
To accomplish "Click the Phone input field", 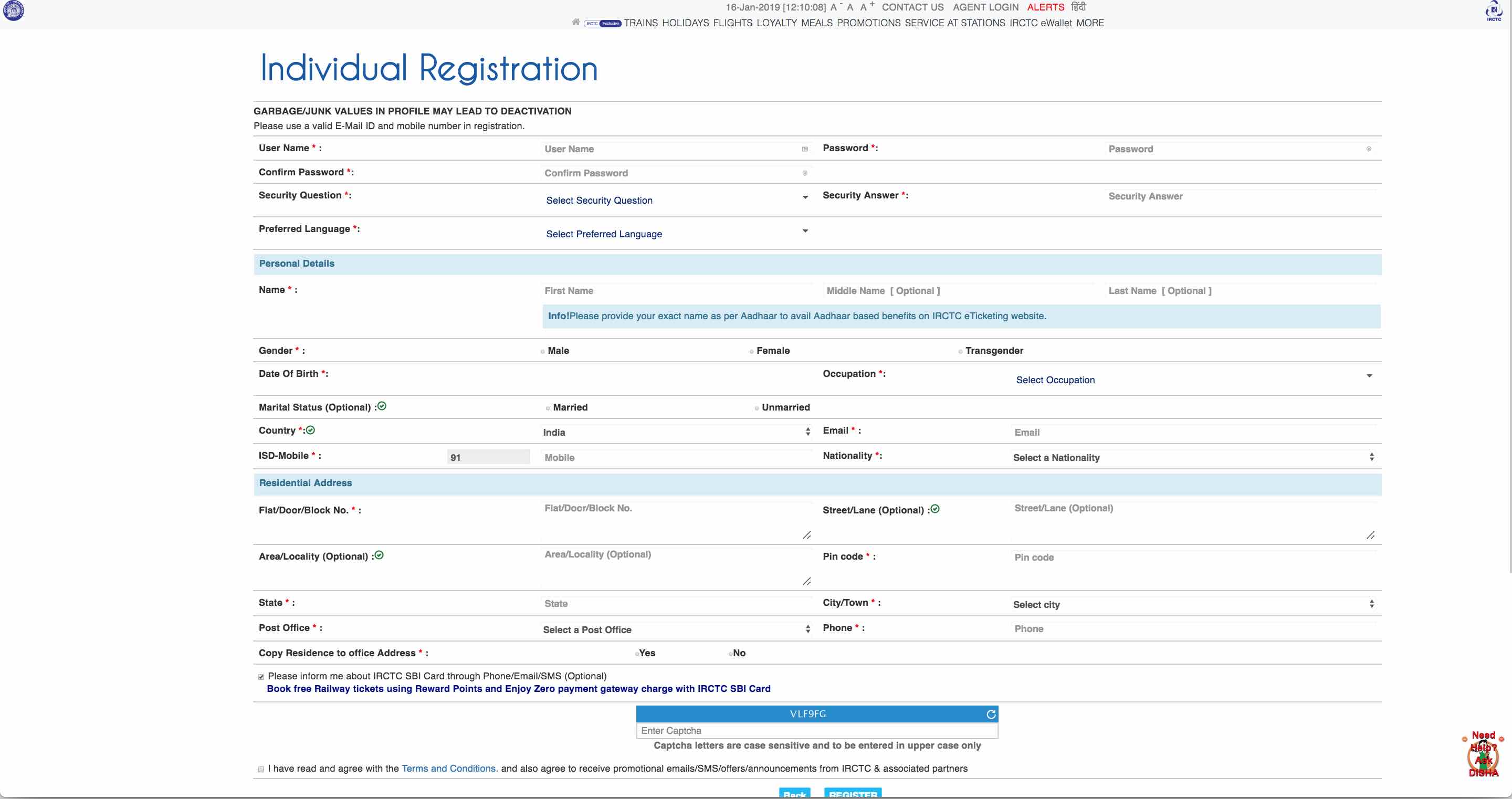I will click(1194, 629).
